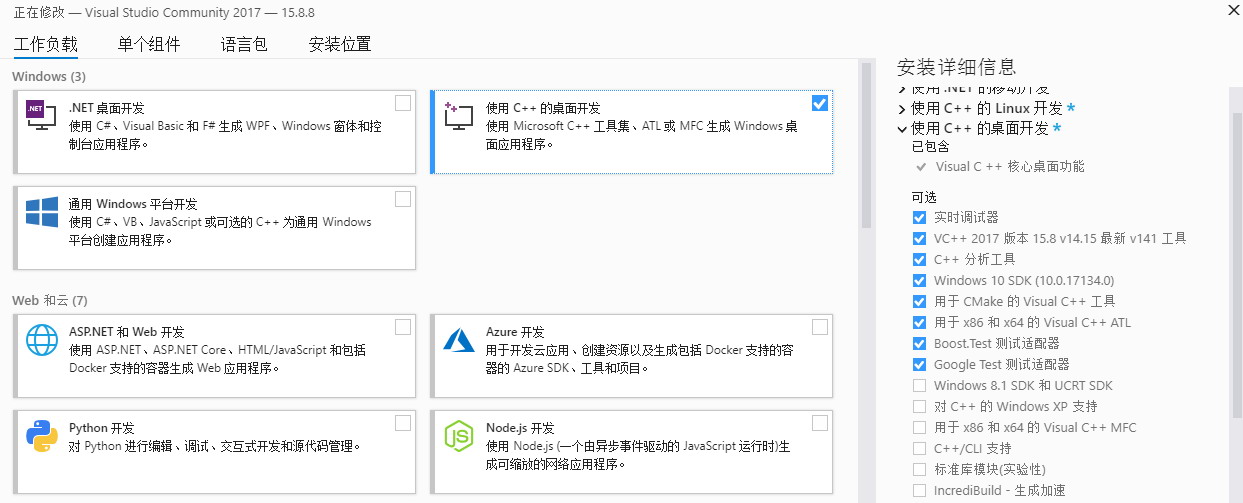Screen dimensions: 1243x503
Task: Click the Windows (3) group header
Action: [x=49, y=76]
